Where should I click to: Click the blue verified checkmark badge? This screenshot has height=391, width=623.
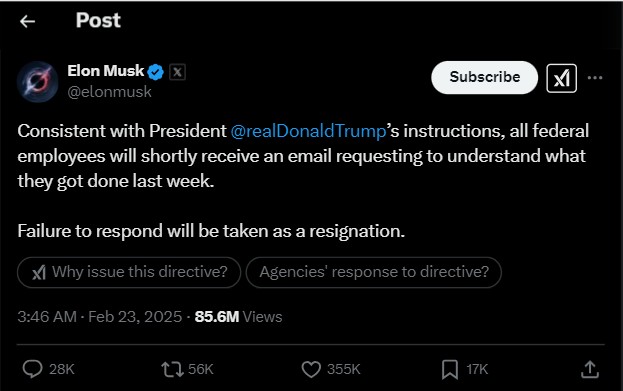coord(155,72)
